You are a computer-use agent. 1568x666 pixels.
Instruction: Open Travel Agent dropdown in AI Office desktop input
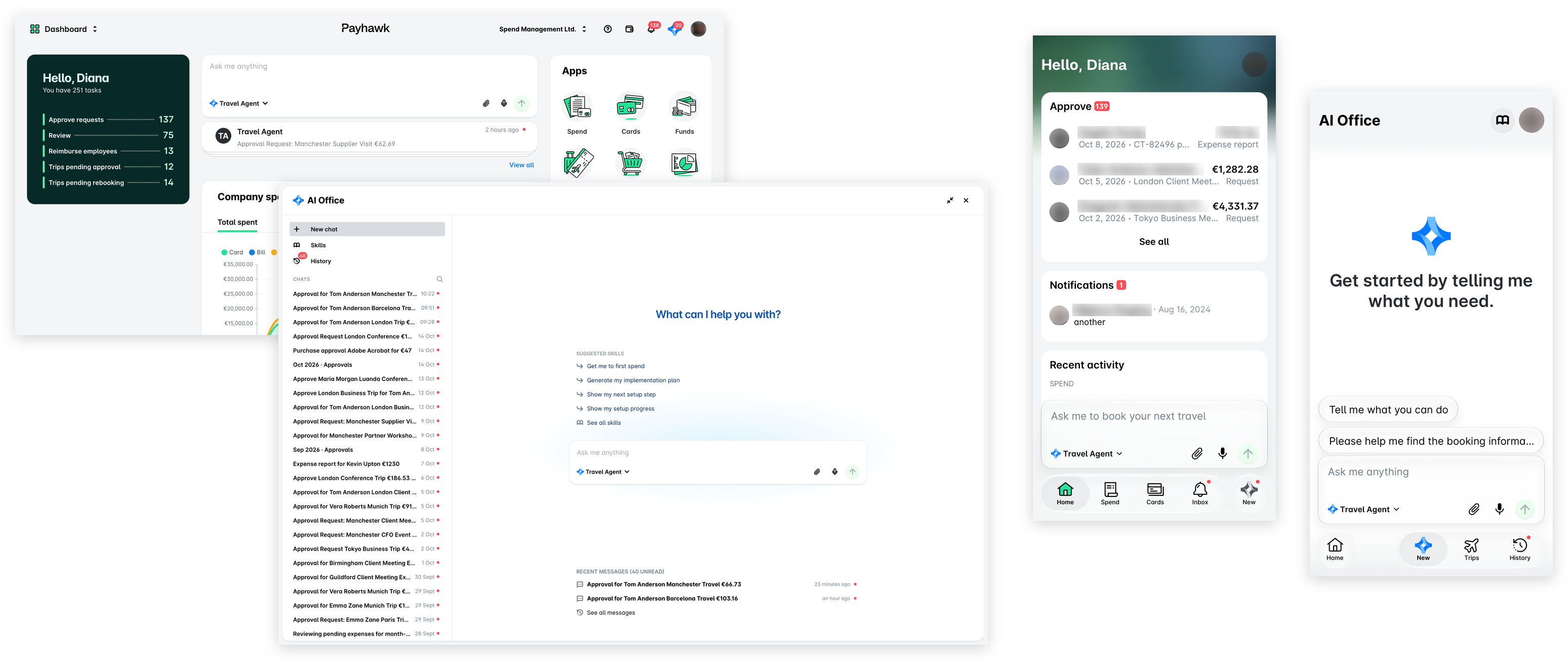tap(602, 471)
